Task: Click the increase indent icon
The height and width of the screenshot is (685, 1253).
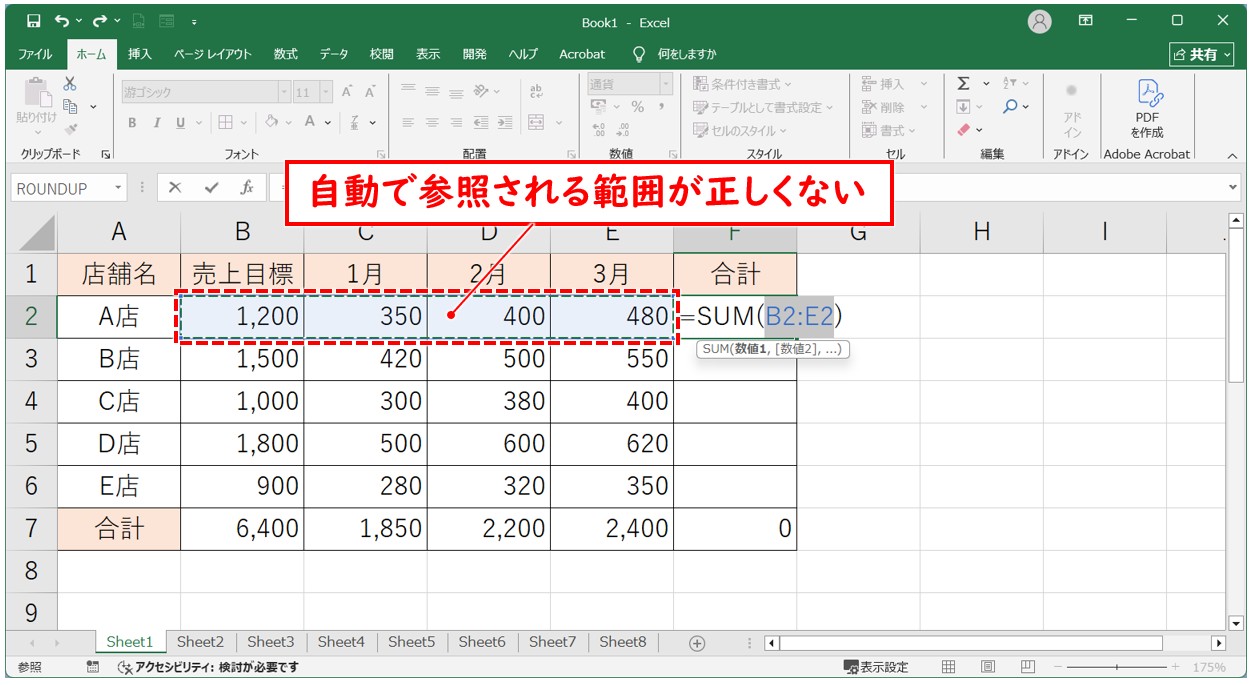Action: tap(503, 122)
